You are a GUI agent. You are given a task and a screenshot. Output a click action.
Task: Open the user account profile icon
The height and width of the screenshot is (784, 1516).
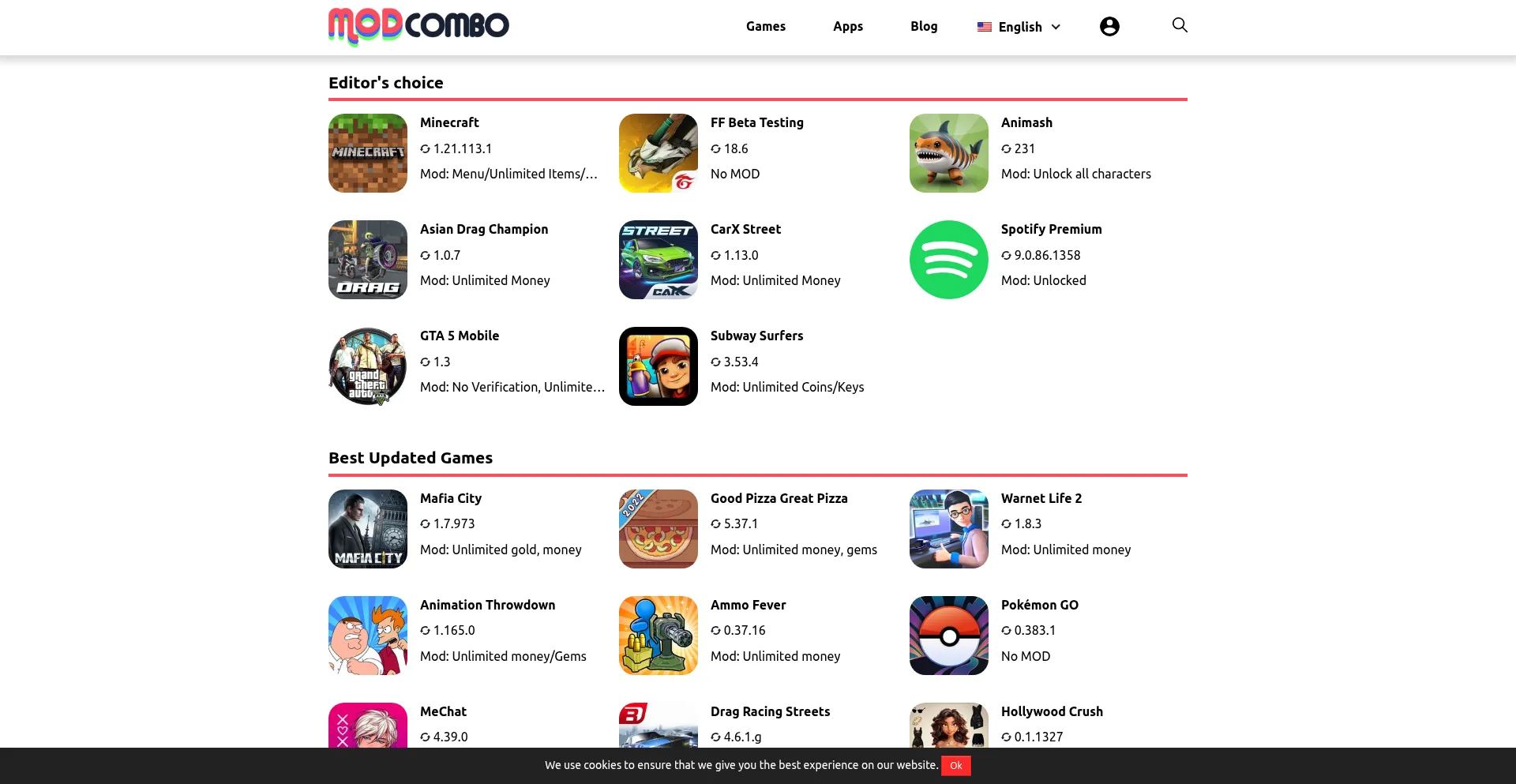coord(1109,27)
